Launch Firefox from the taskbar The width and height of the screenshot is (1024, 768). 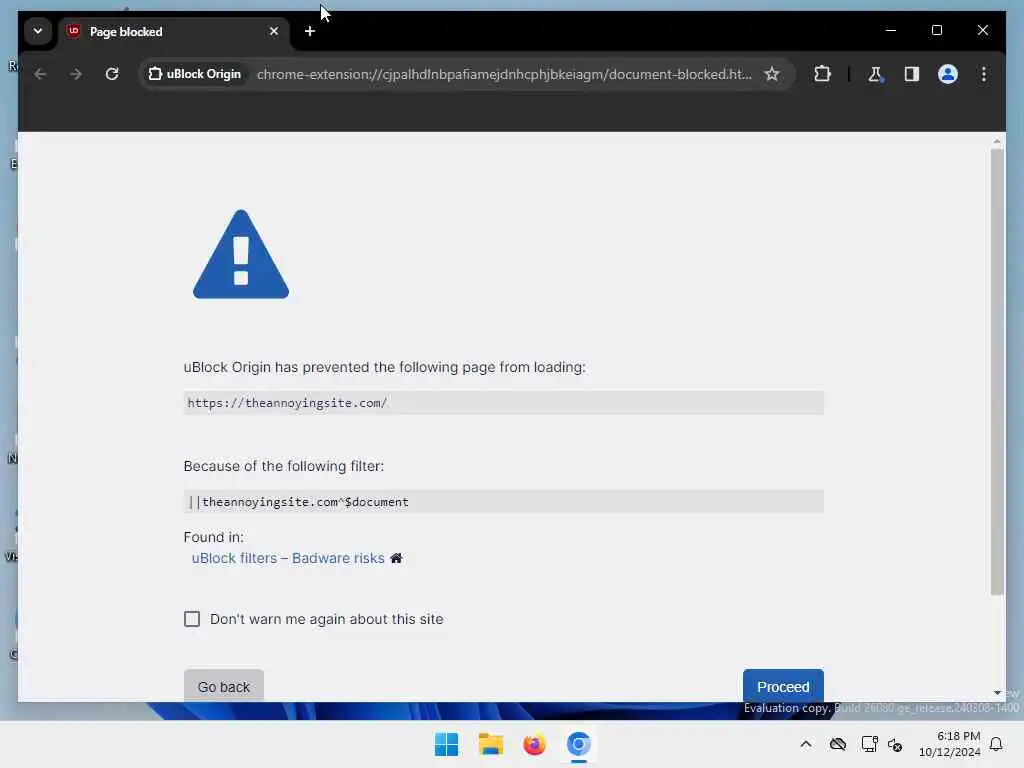(x=534, y=744)
